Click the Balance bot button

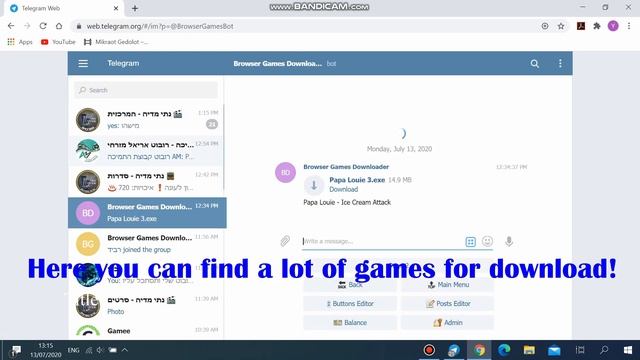(x=350, y=322)
